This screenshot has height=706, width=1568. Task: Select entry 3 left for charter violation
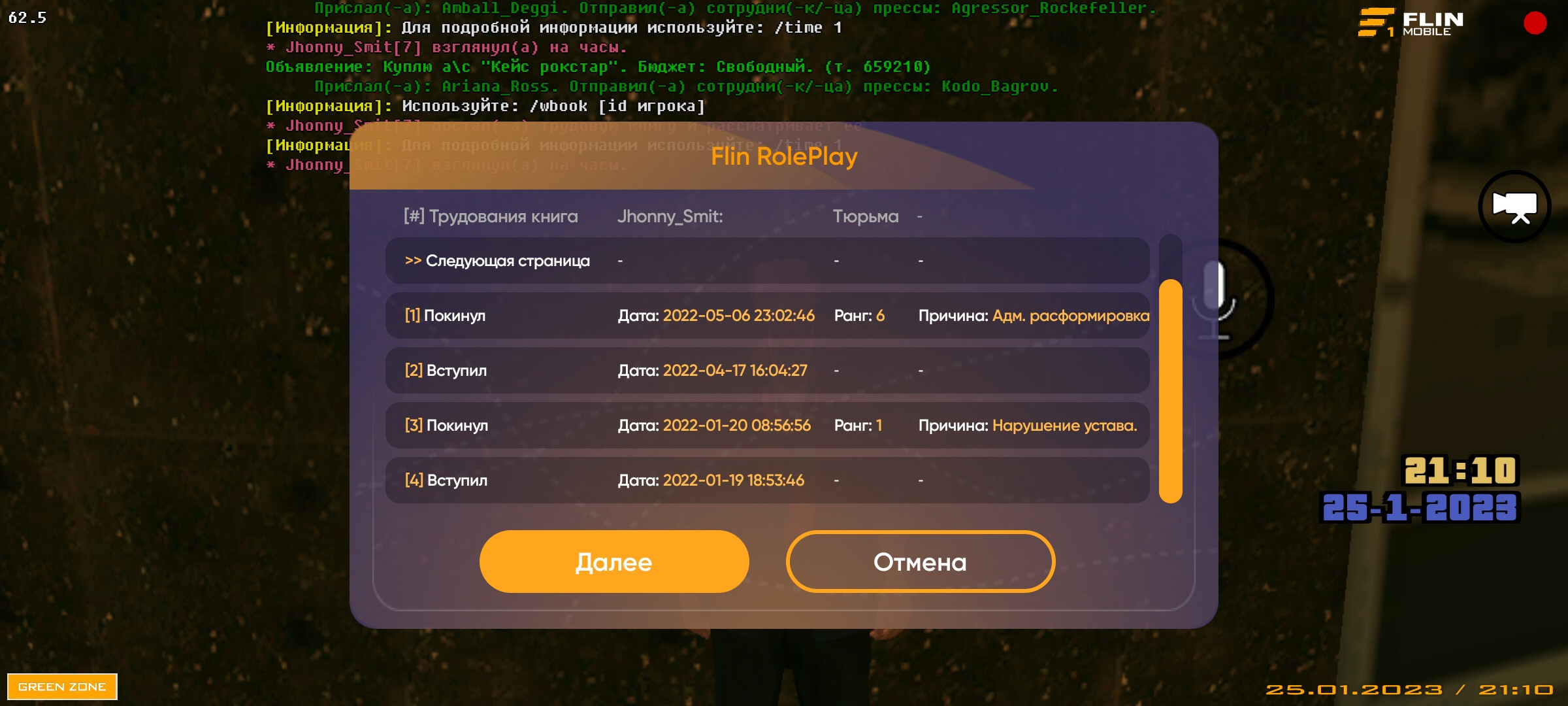coord(767,426)
